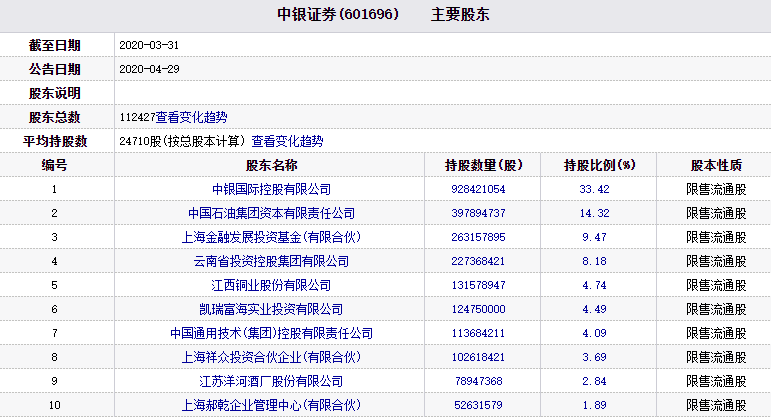Click the 截至日期 value 2020-03-31
Image resolution: width=771 pixels, height=418 pixels.
coord(149,45)
